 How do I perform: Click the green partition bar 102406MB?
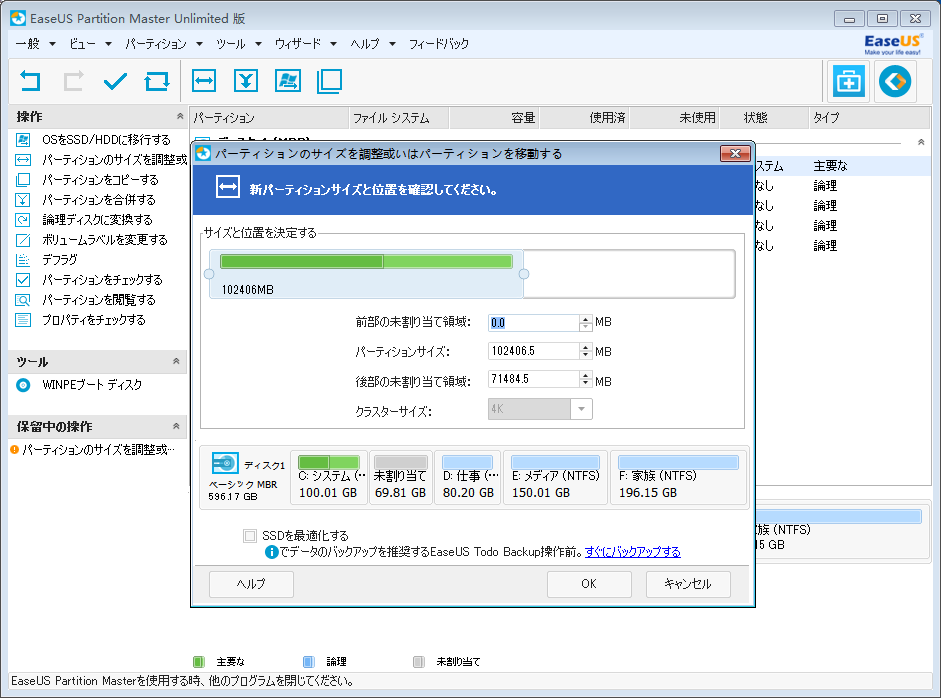(366, 261)
